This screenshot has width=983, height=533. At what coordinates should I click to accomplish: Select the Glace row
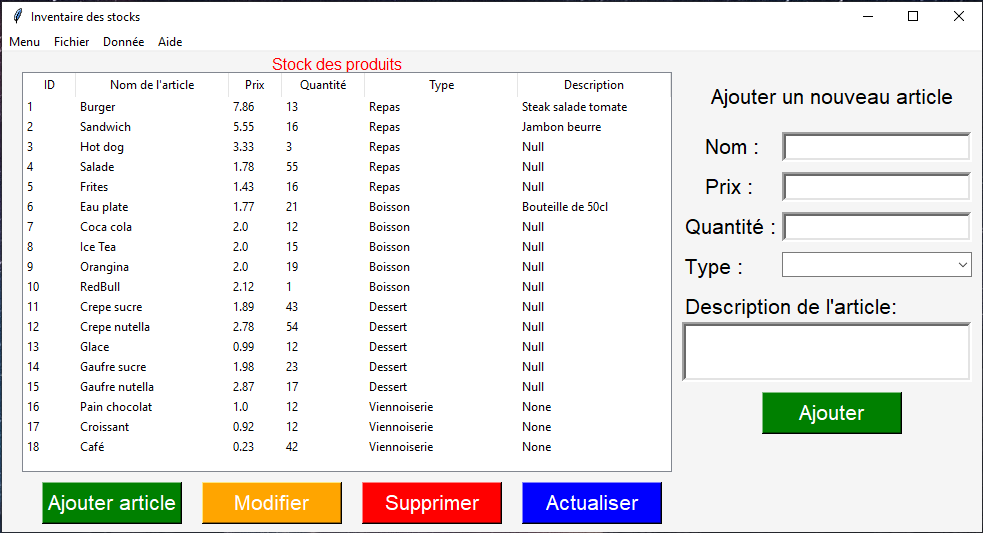click(347, 347)
